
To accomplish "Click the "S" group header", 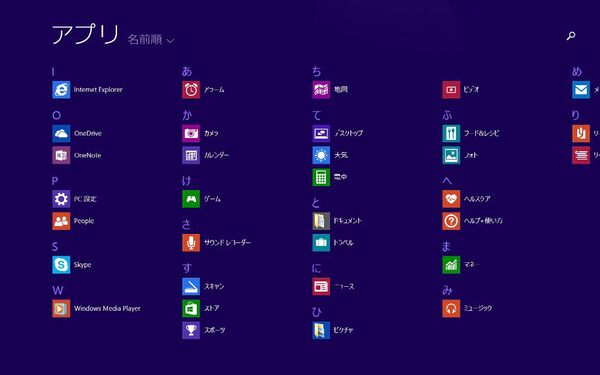I will click(55, 246).
